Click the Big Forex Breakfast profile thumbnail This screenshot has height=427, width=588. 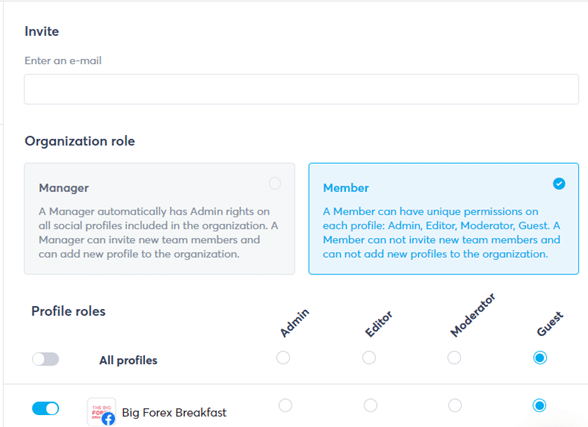(x=102, y=412)
